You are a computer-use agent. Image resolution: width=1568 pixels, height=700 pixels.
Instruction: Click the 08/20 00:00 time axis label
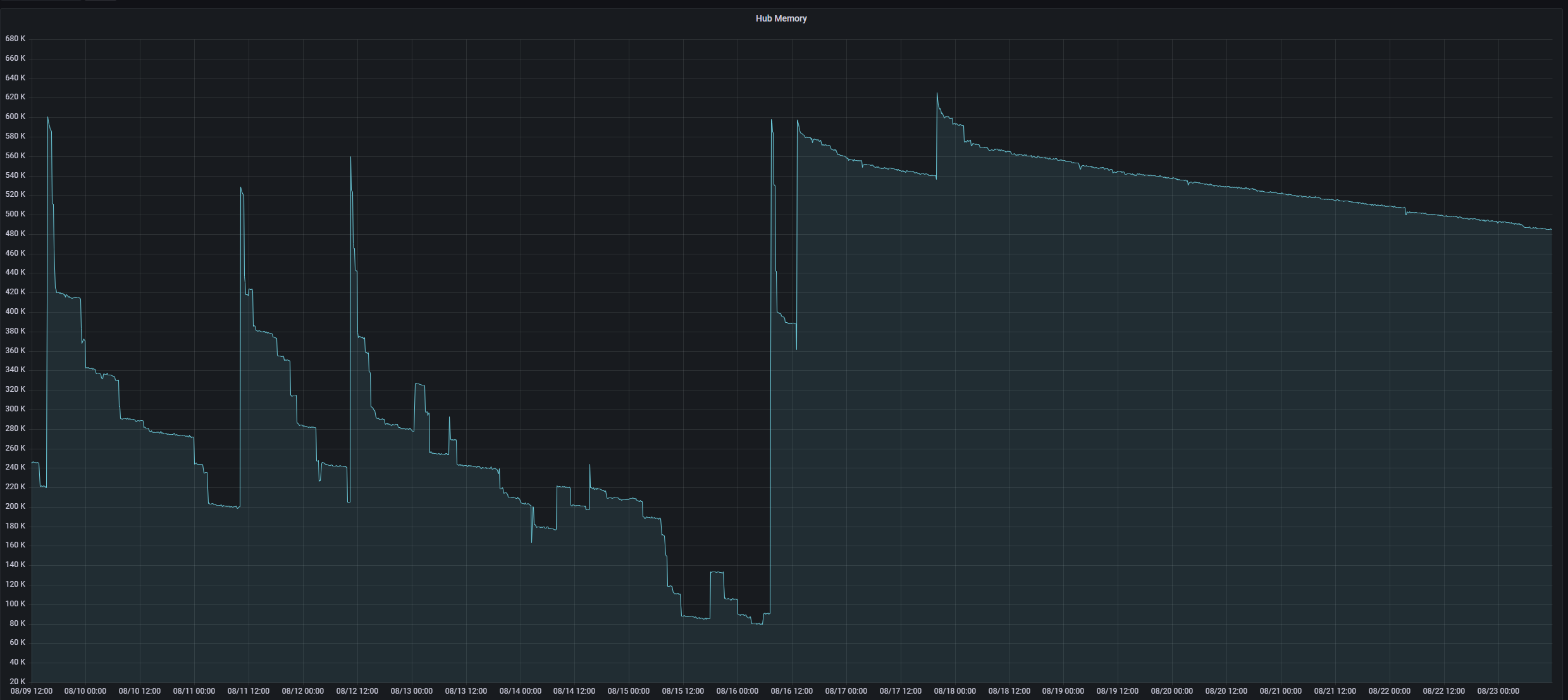point(1172,691)
